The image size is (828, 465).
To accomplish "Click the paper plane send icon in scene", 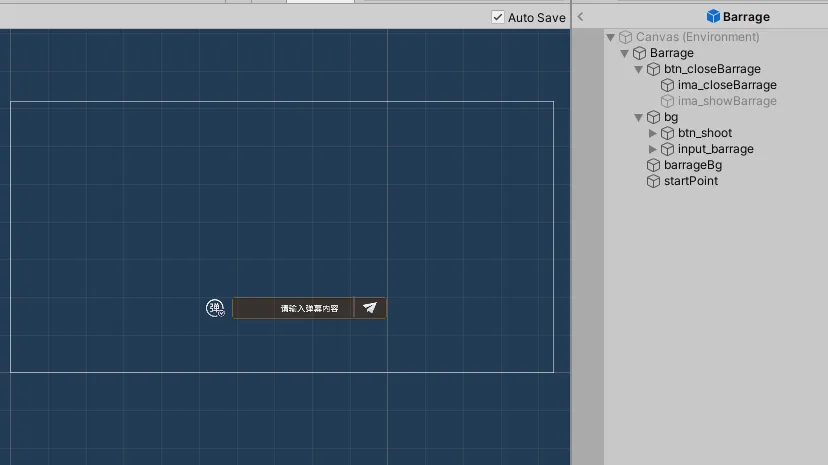I will coord(370,308).
